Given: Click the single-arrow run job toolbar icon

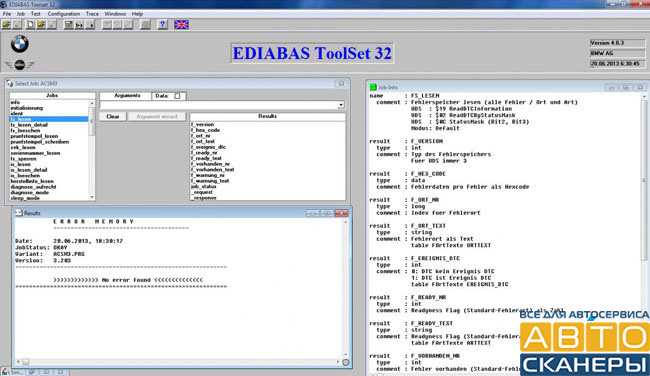Looking at the screenshot, I should tap(90, 25).
